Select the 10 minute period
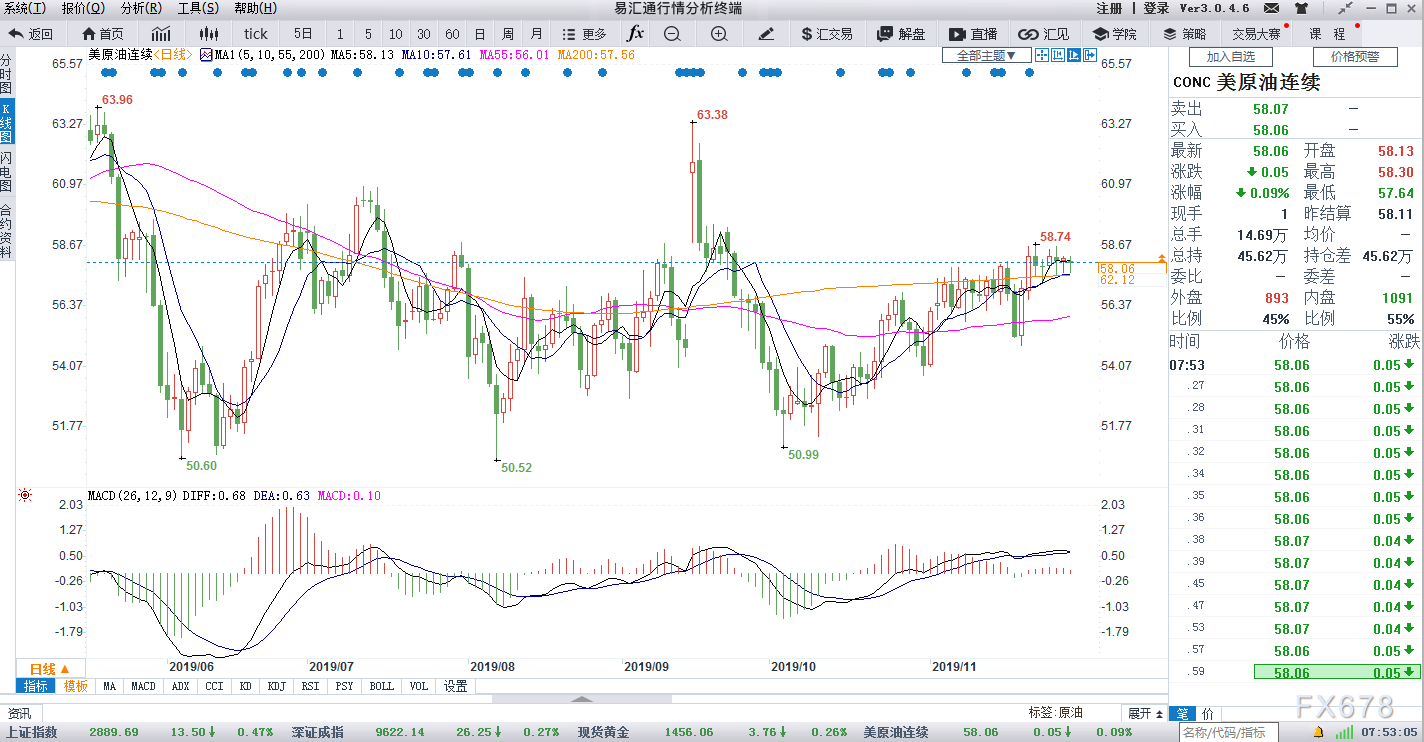Image resolution: width=1424 pixels, height=742 pixels. pyautogui.click(x=396, y=34)
